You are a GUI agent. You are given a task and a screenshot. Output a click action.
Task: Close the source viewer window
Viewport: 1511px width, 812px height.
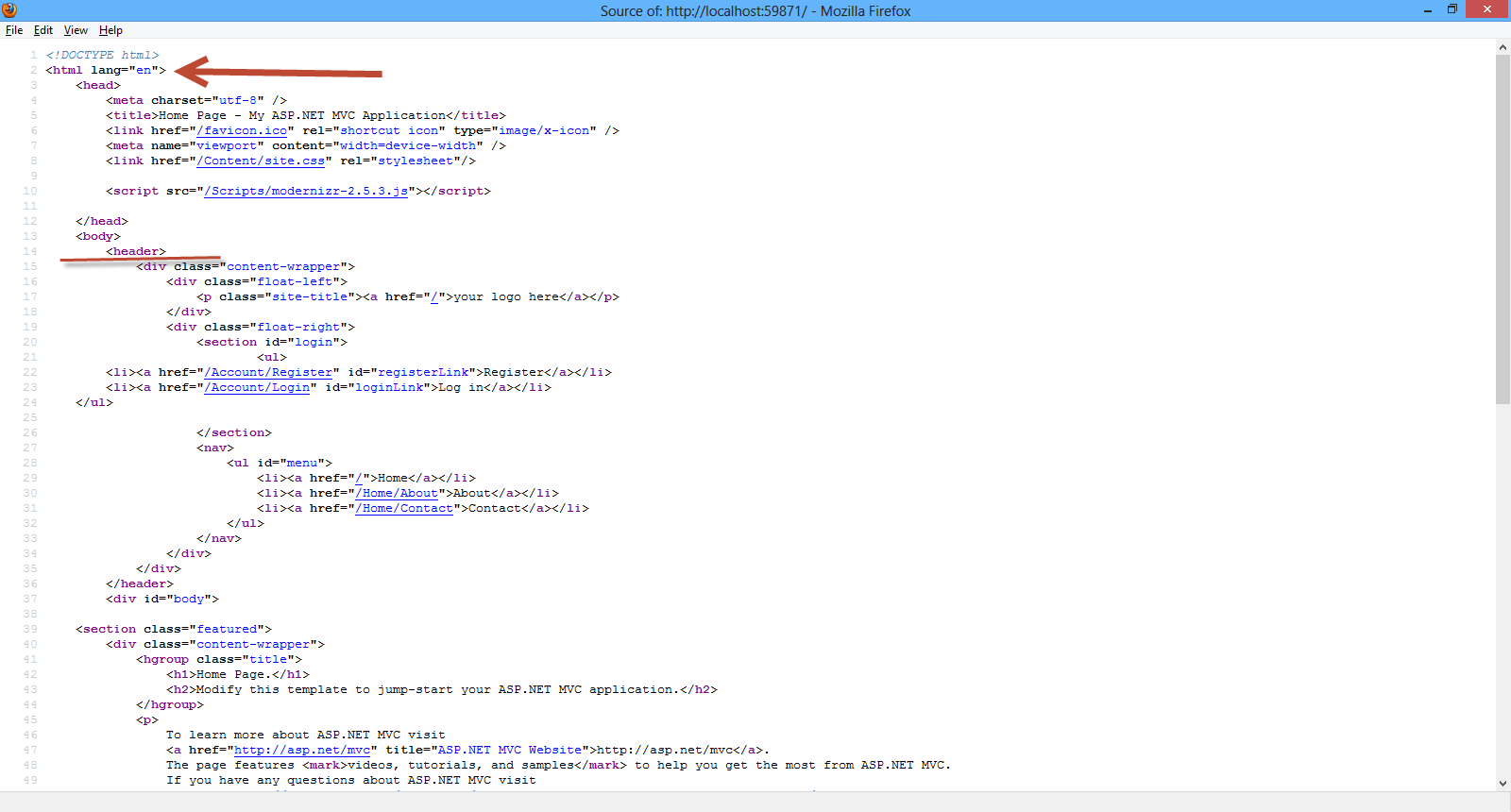[x=1487, y=10]
